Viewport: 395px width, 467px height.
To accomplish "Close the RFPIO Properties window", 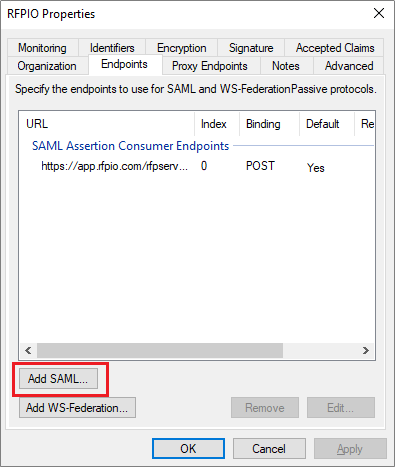I will (x=379, y=13).
